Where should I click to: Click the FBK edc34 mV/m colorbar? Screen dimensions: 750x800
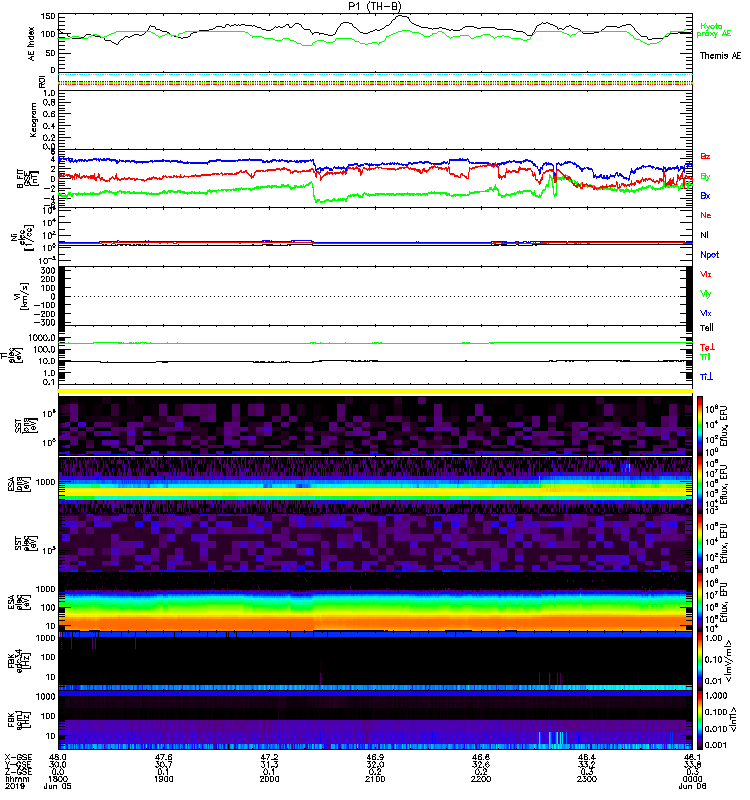700,661
